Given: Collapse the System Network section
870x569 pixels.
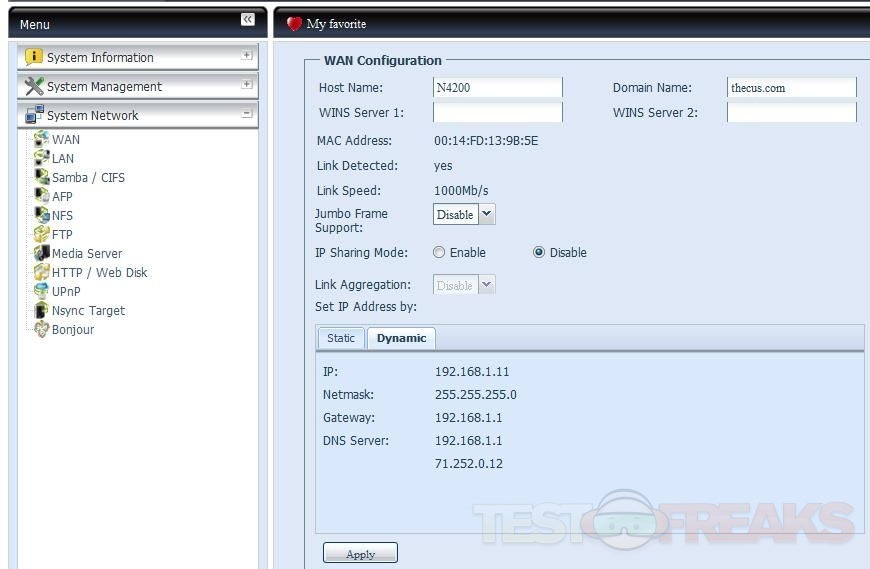Looking at the screenshot, I should [x=246, y=114].
